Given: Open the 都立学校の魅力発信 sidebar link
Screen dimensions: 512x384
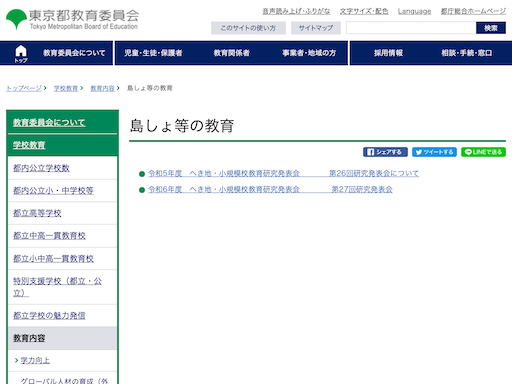Looking at the screenshot, I should click(49, 315).
